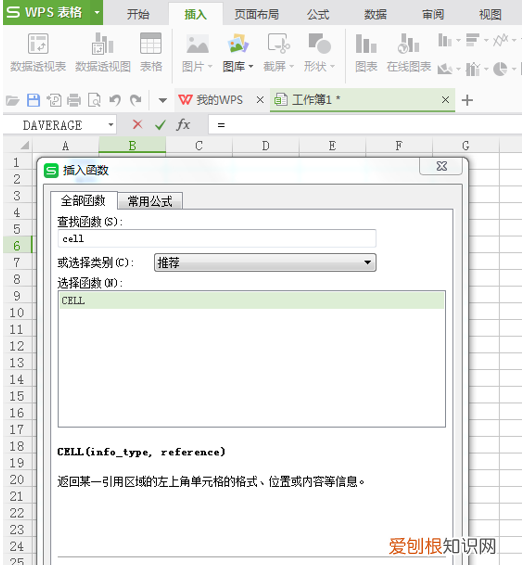Click the Online Chart (在线图表) icon

tap(409, 44)
